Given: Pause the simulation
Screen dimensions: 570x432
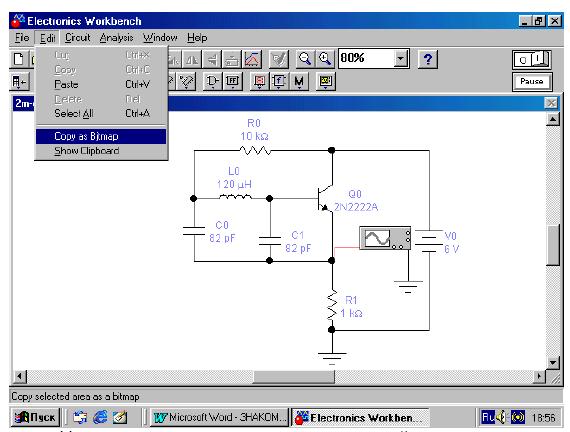Looking at the screenshot, I should point(532,81).
